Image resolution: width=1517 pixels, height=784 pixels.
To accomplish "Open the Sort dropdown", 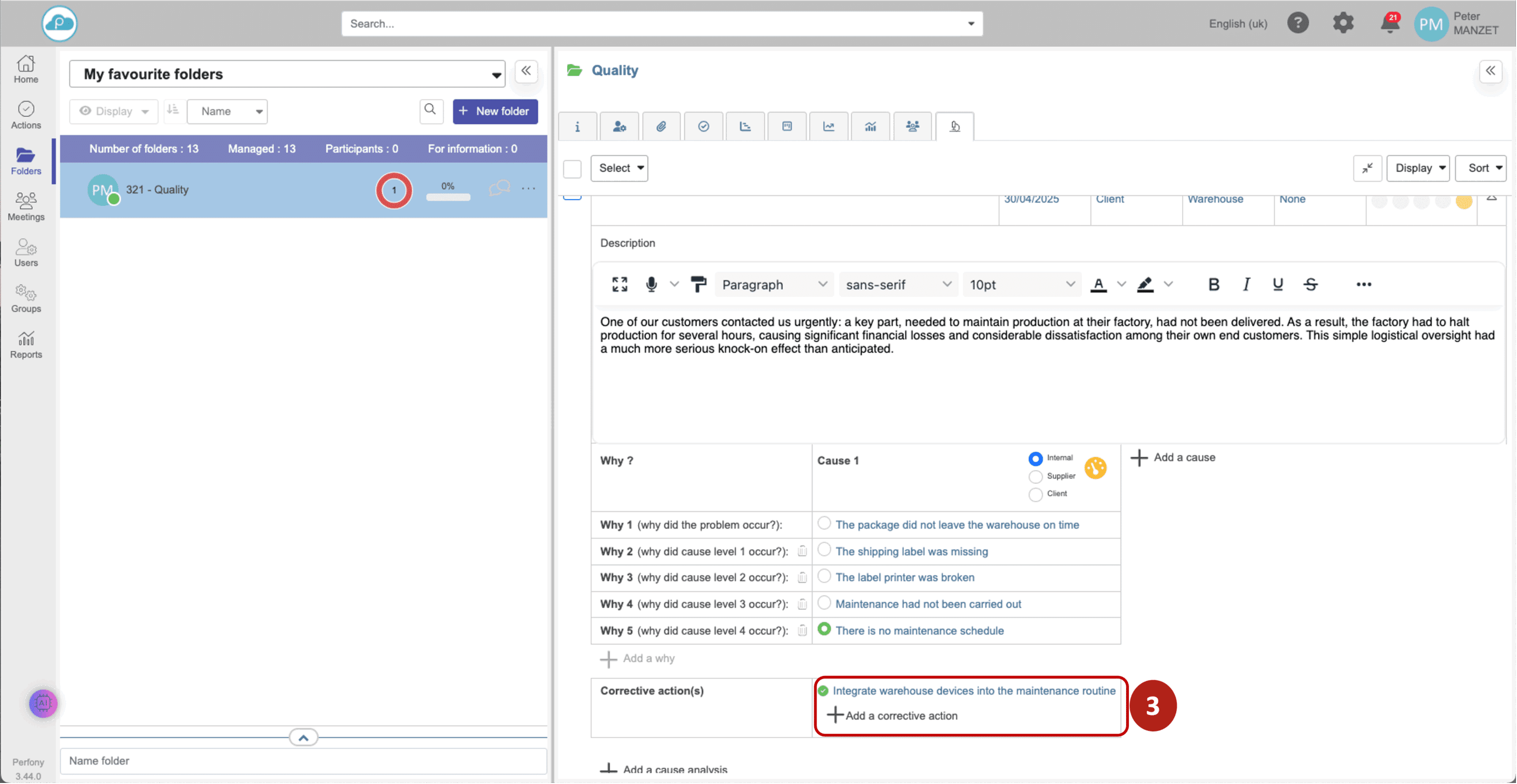I will click(x=1480, y=168).
